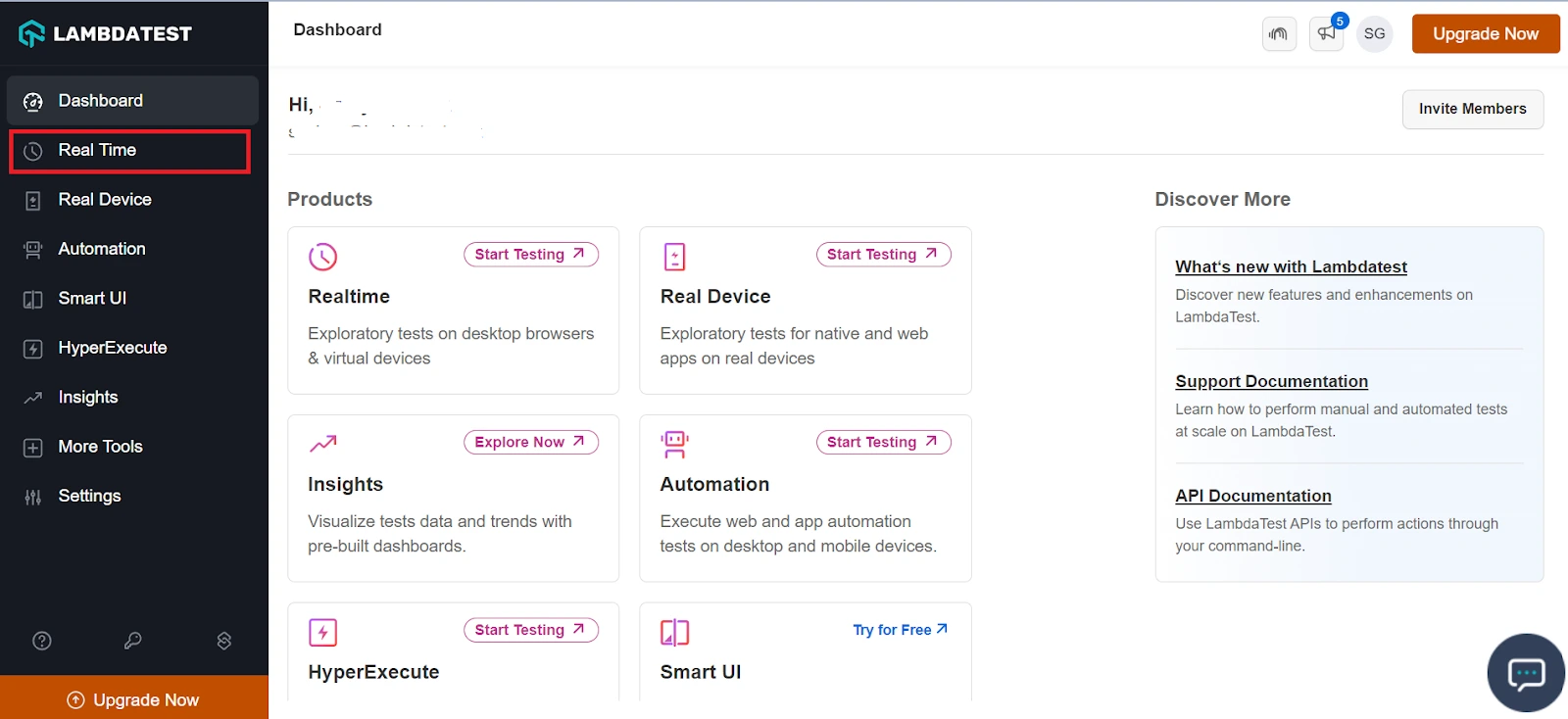The width and height of the screenshot is (1568, 719).
Task: Click Explore Now on Insights card
Action: [530, 442]
